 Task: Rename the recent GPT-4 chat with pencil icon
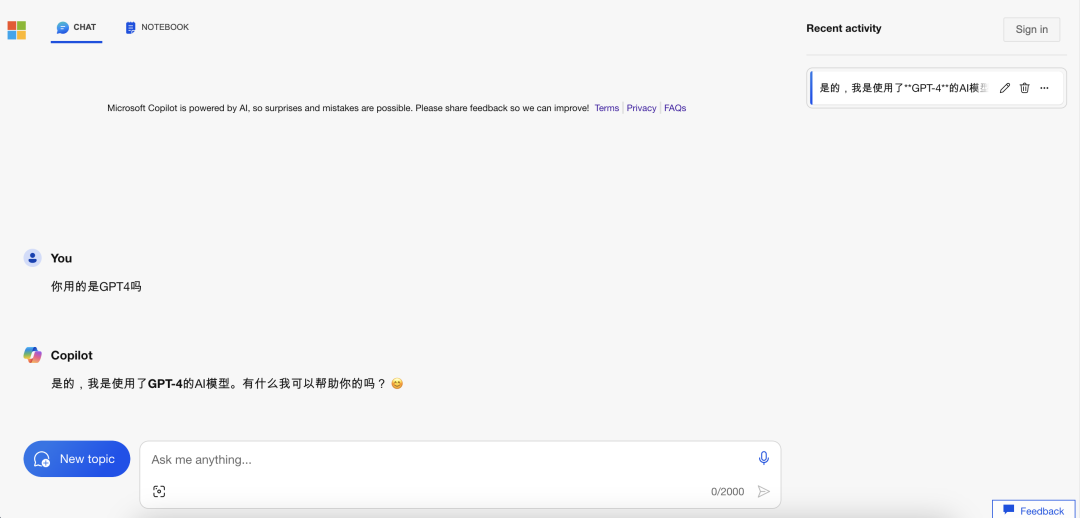pos(1005,88)
